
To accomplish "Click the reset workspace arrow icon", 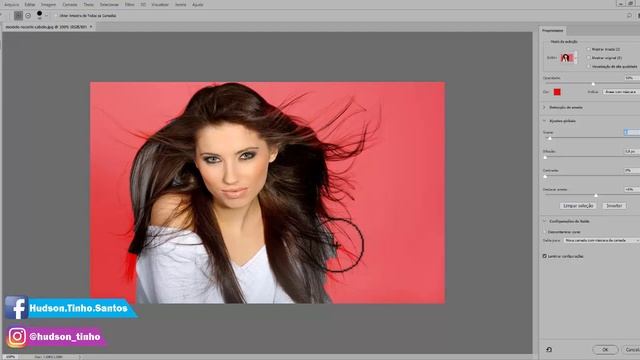I will coord(549,349).
